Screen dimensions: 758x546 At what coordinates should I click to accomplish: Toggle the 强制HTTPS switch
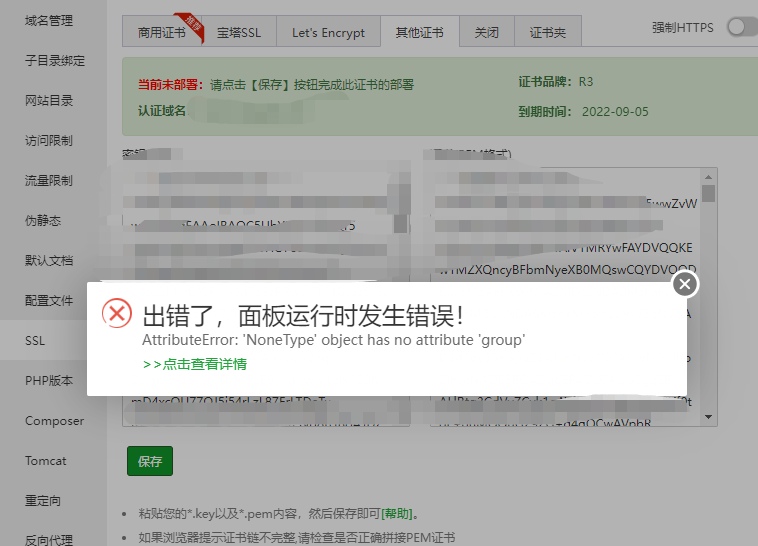click(742, 27)
